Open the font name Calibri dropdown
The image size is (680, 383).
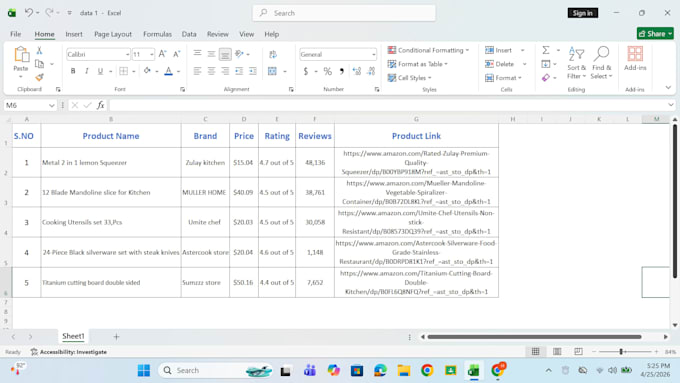point(128,54)
